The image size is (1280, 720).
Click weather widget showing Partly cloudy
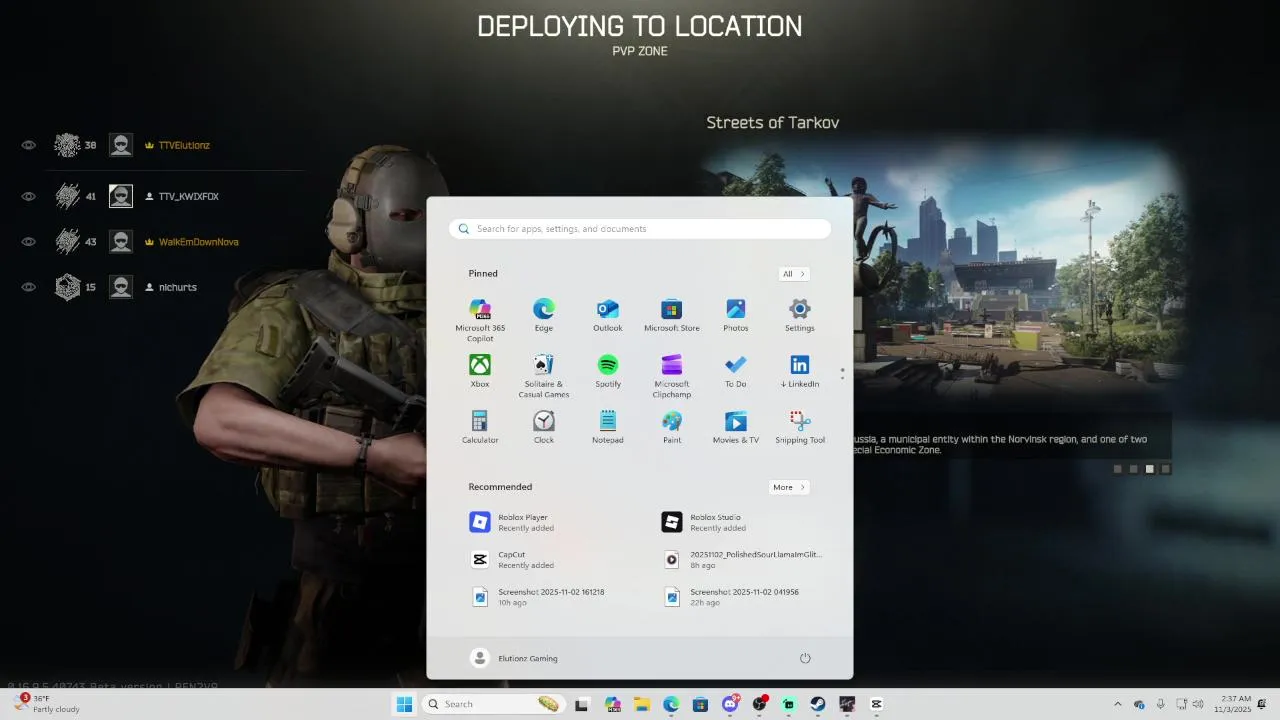click(x=46, y=704)
